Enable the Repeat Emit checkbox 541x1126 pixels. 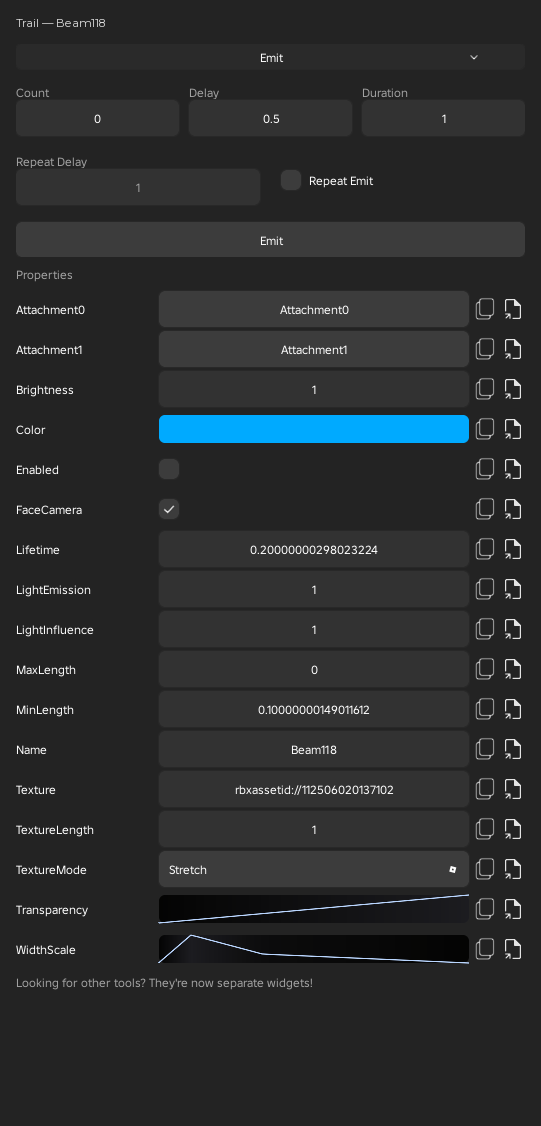pos(291,180)
